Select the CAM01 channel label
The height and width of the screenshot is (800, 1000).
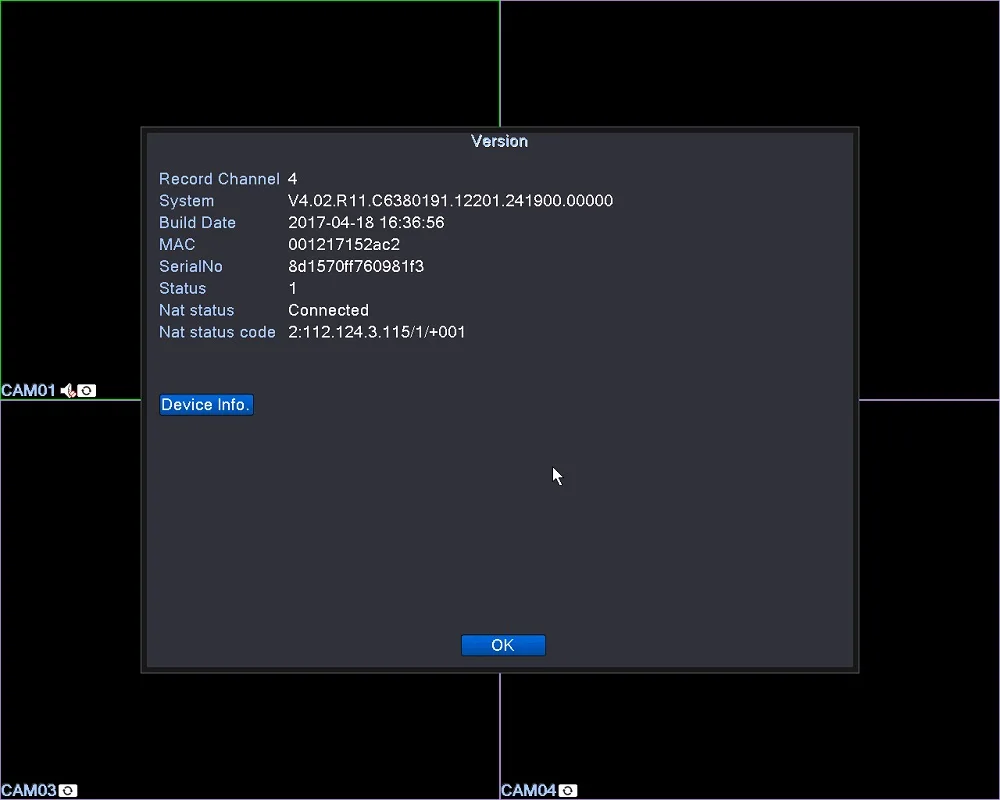(29, 390)
